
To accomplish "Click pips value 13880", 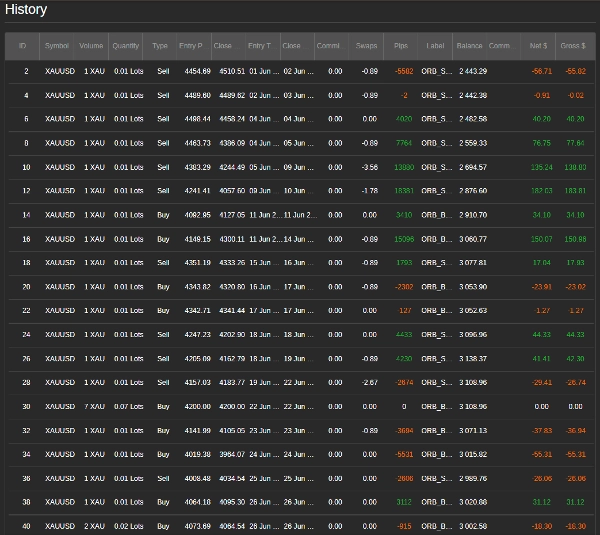I will point(404,167).
